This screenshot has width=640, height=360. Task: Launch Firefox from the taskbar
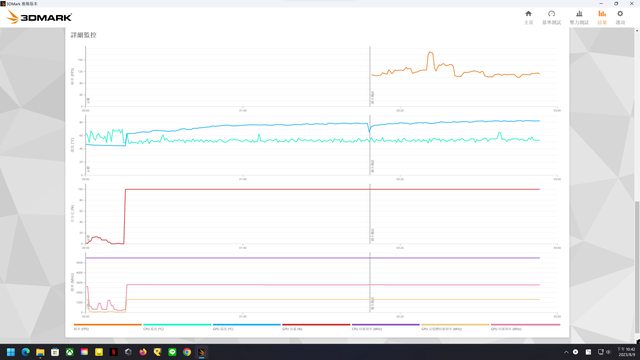click(142, 352)
